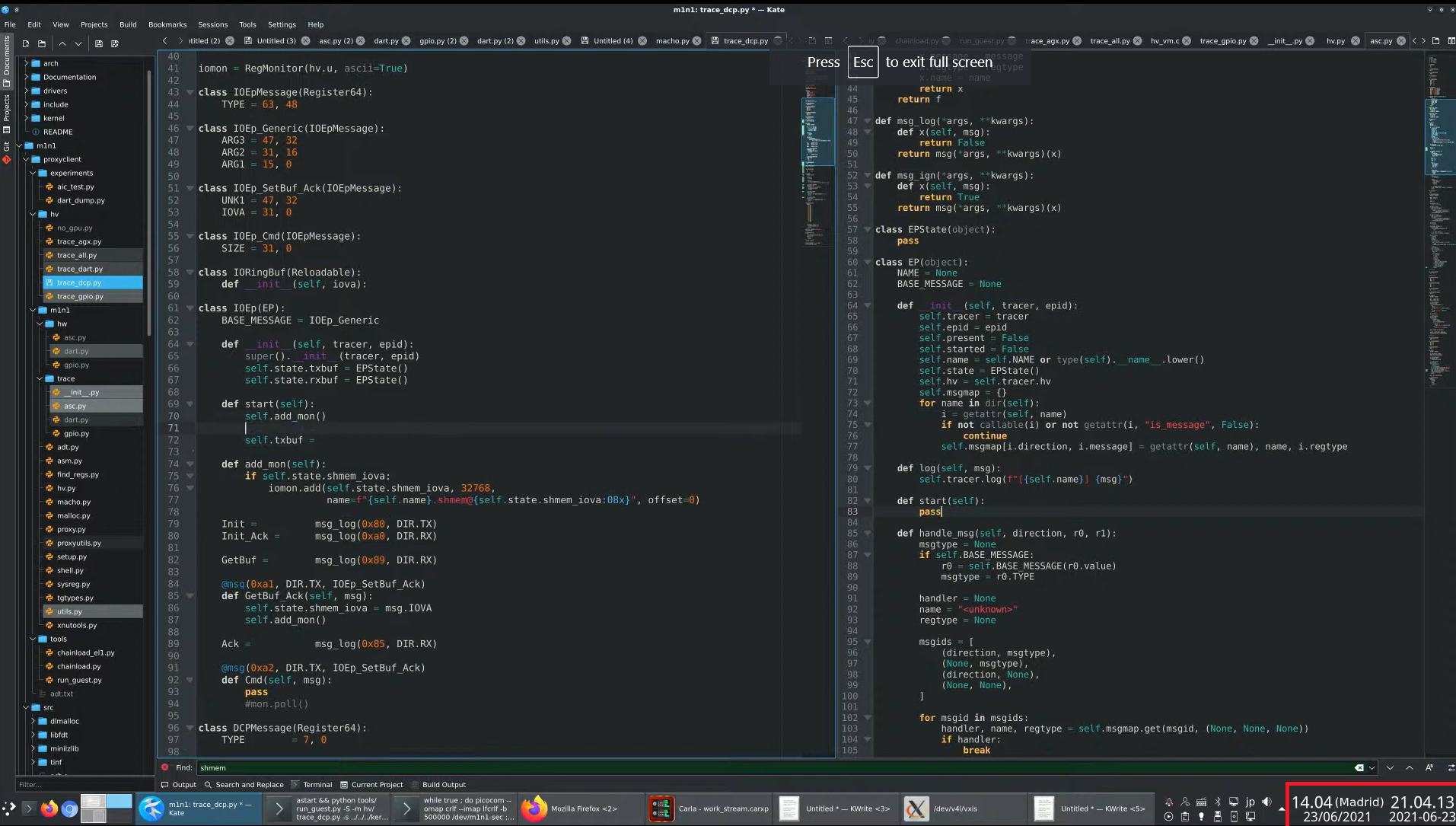
Task: Find previous match up arrow
Action: point(1410,767)
